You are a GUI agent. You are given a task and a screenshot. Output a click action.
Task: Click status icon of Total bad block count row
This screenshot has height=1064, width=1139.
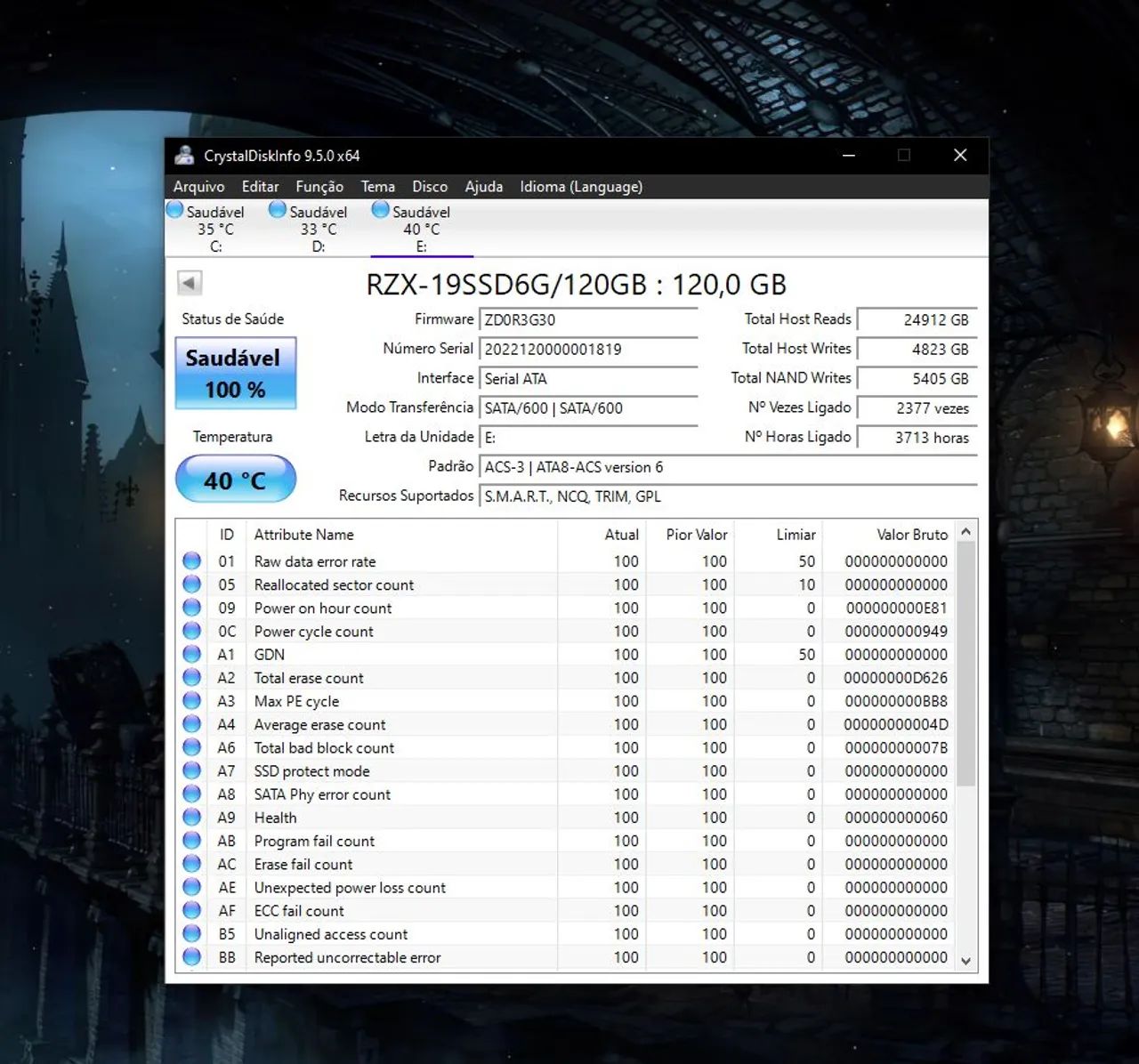pyautogui.click(x=191, y=746)
